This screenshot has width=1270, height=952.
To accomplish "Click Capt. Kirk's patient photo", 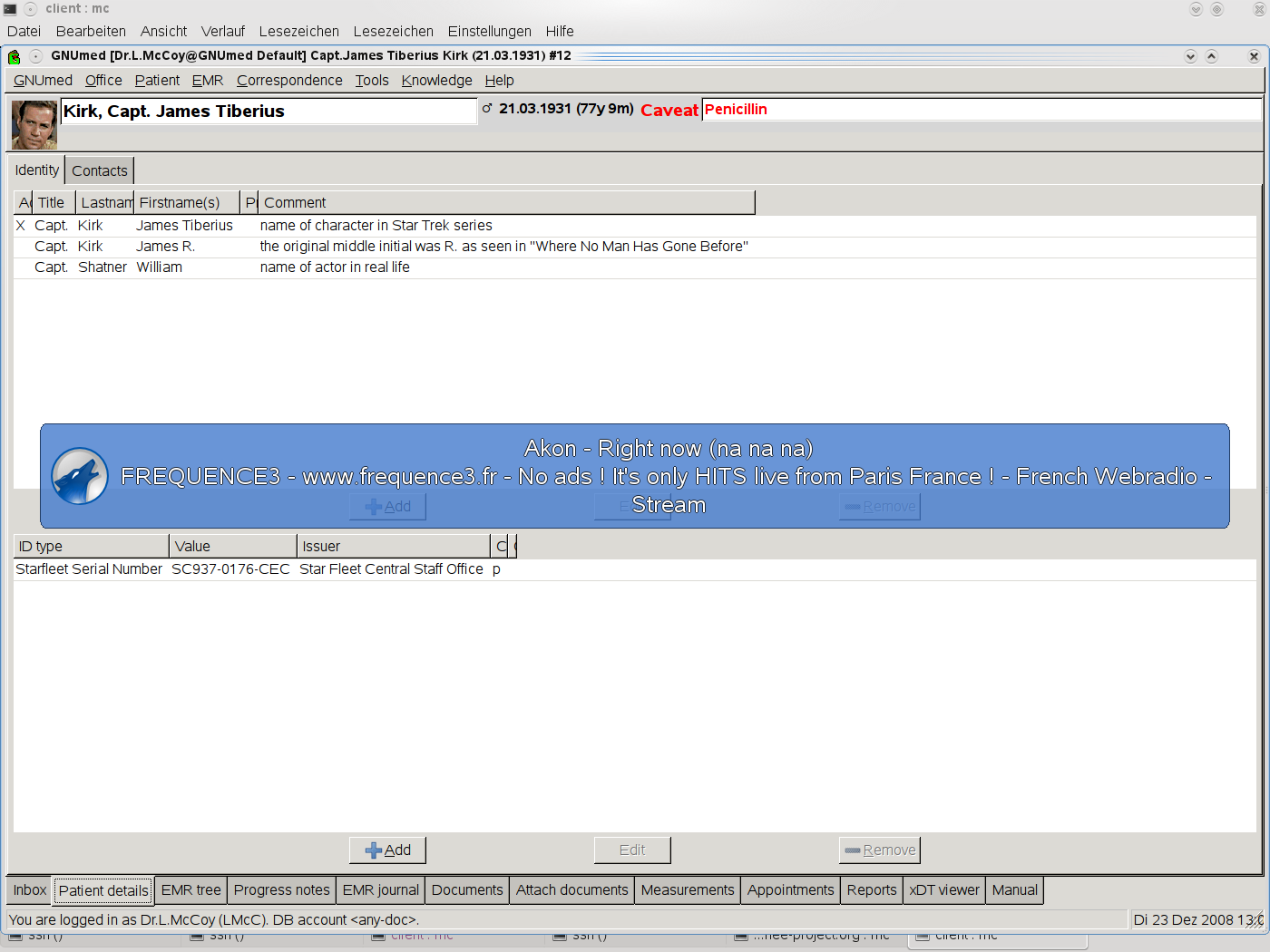I will [34, 125].
